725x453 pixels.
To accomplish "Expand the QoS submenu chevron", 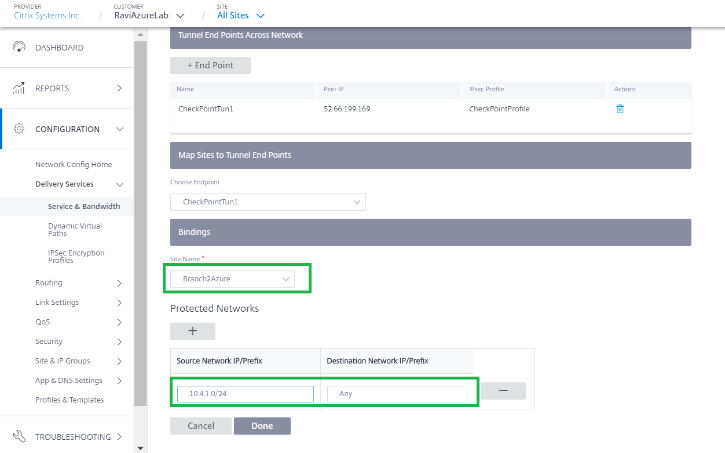I will [119, 322].
